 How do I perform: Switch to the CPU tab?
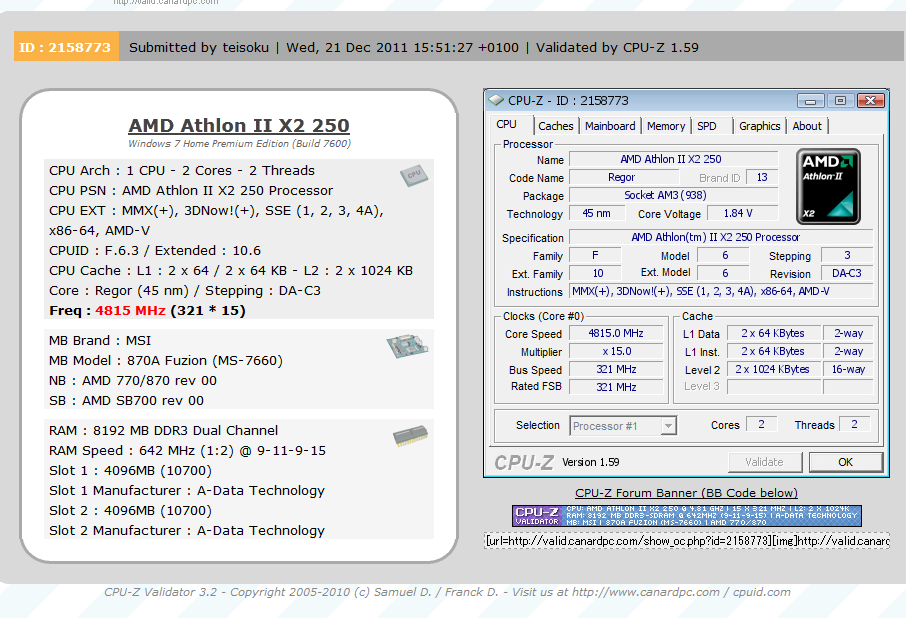507,125
